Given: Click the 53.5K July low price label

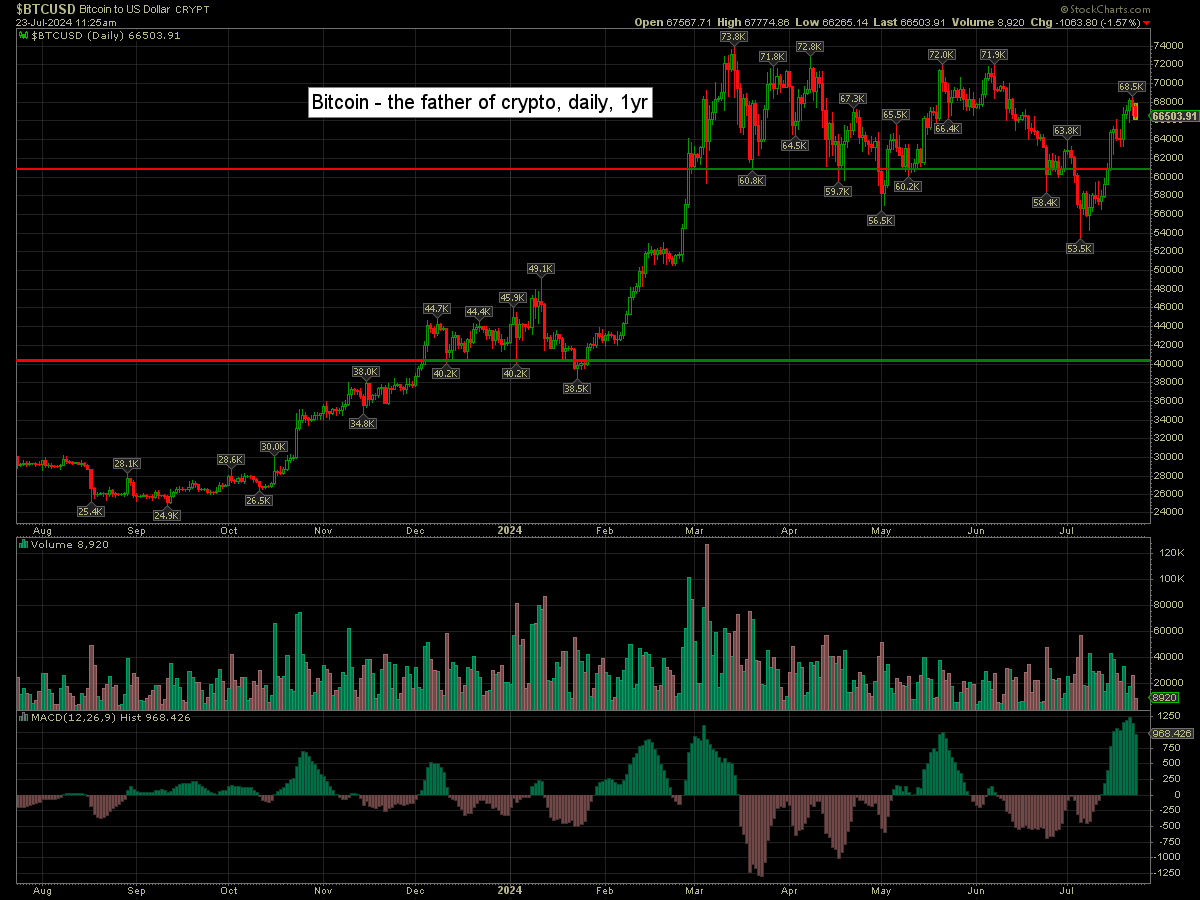Looking at the screenshot, I should [1079, 248].
